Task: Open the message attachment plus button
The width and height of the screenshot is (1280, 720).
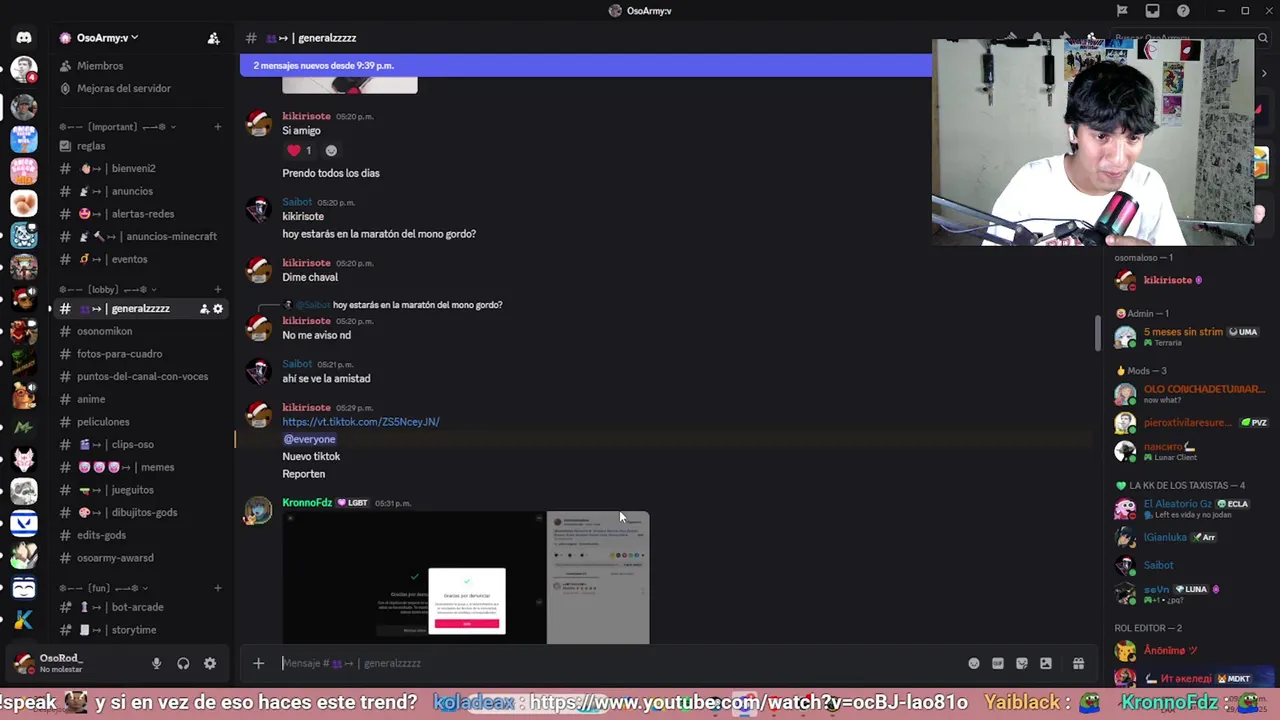Action: click(x=258, y=663)
